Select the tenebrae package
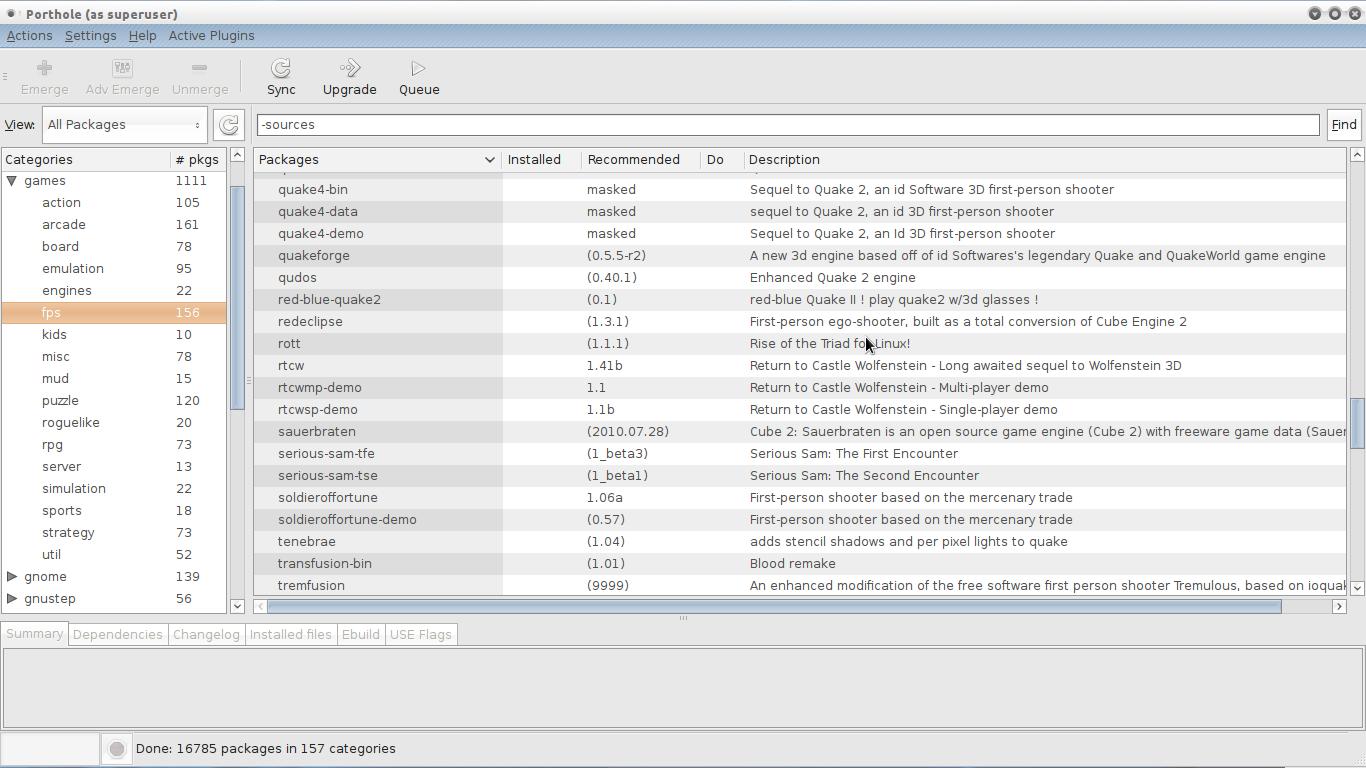 (800, 542)
